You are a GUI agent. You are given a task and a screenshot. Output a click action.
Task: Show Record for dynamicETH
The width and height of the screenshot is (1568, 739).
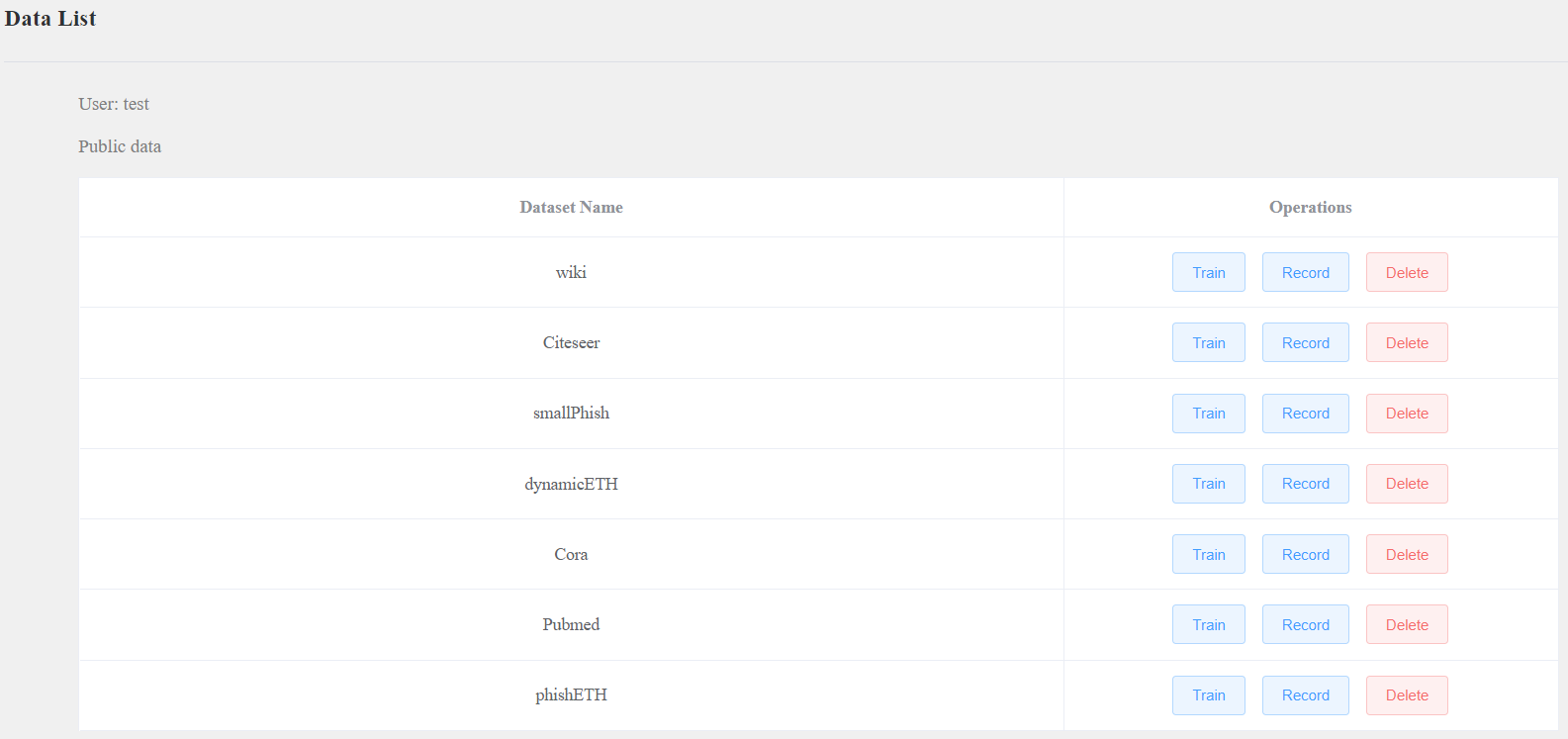[1305, 484]
